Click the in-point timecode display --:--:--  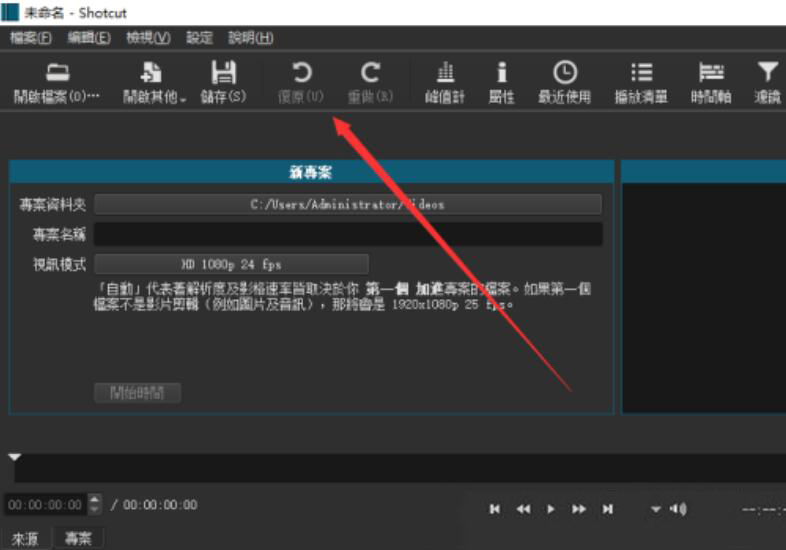tap(763, 509)
